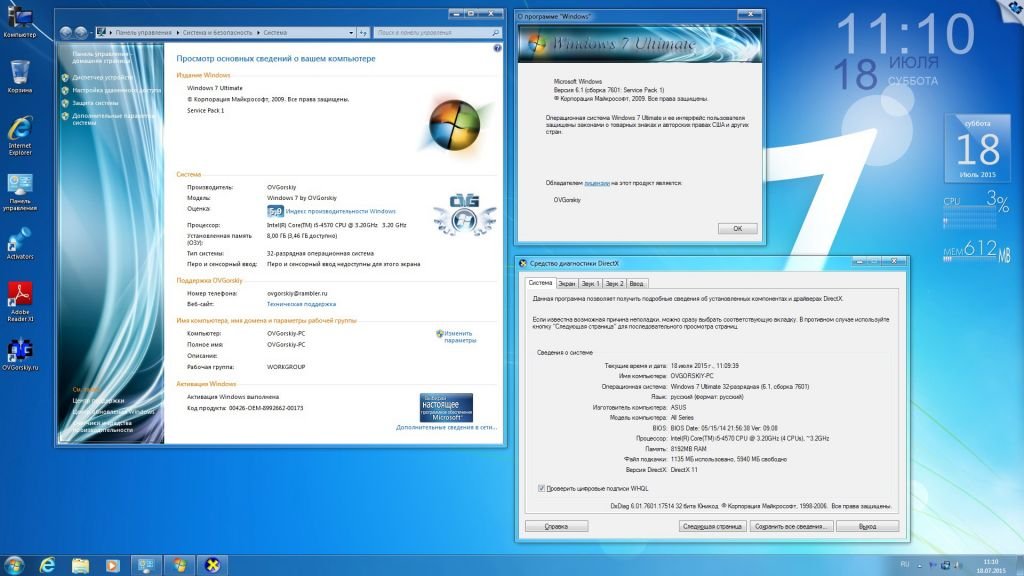Screen dimensions: 1024x576
Task: Expand the 'Система и безопасность' breadcrumb arrow
Action: (x=260, y=32)
